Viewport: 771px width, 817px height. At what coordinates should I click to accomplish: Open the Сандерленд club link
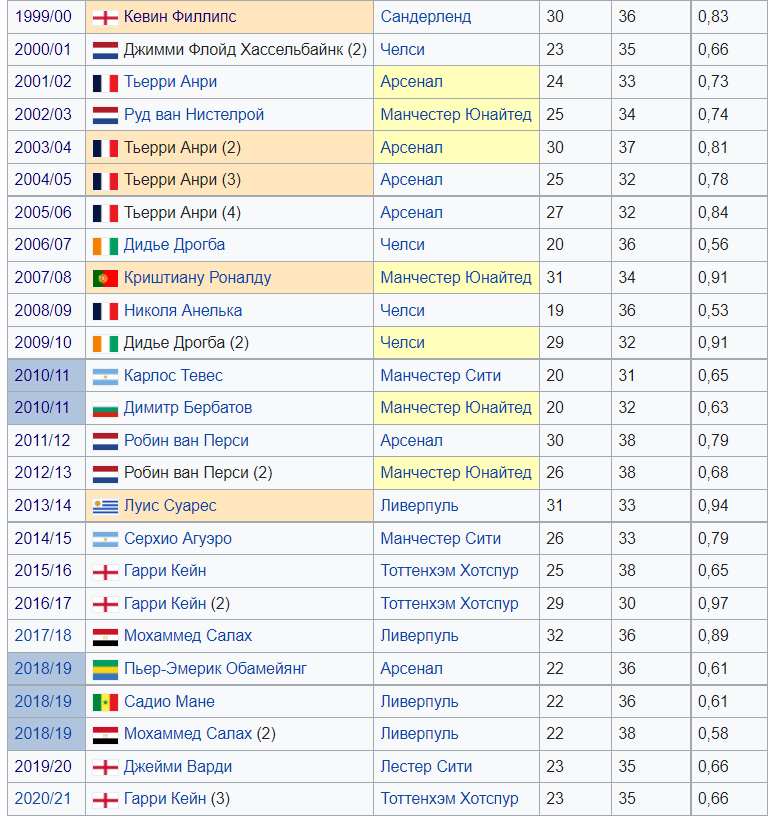point(426,17)
